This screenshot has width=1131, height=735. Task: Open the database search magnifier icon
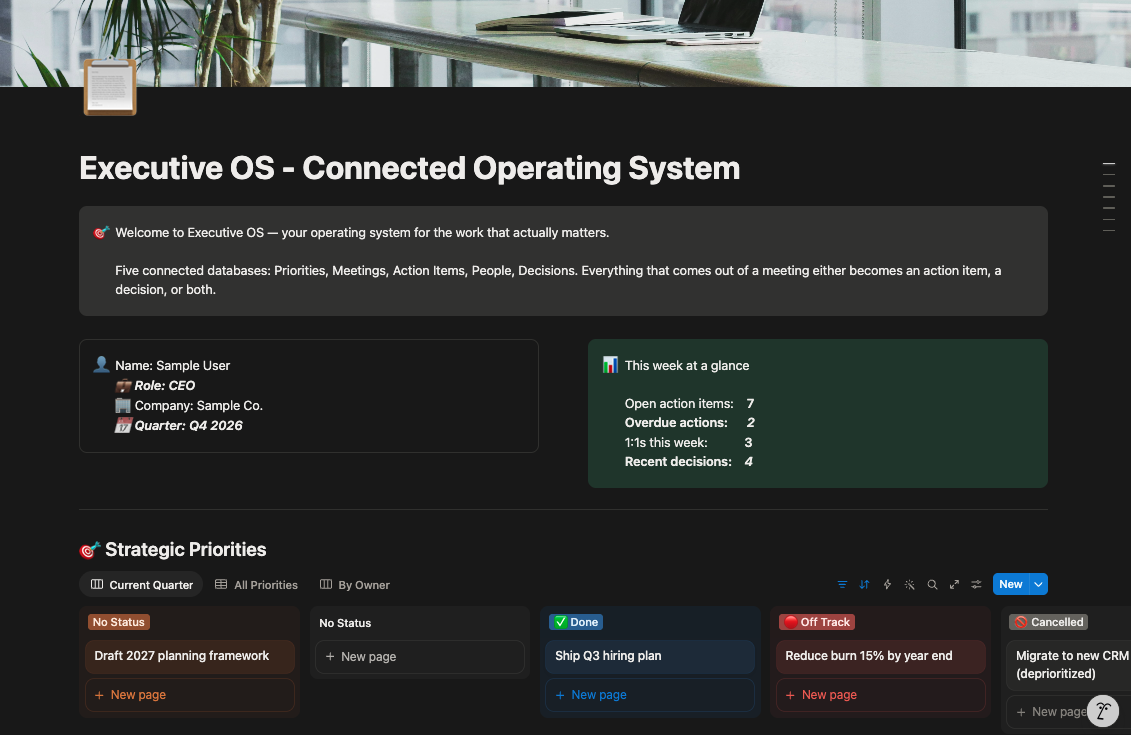pyautogui.click(x=932, y=584)
